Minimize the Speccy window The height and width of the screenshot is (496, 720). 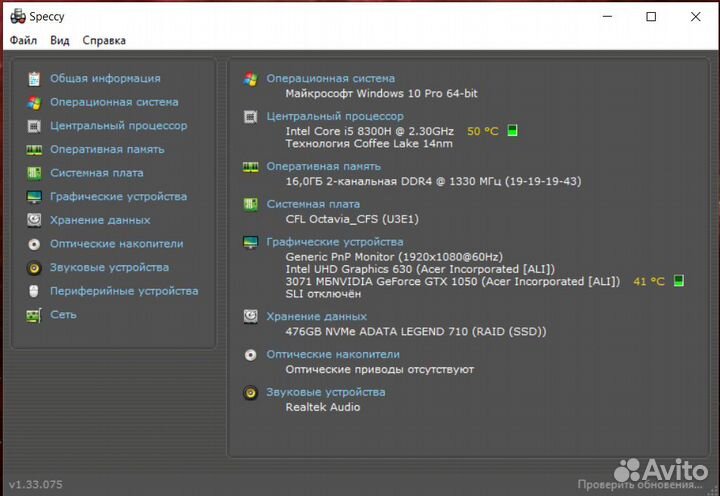tap(608, 17)
